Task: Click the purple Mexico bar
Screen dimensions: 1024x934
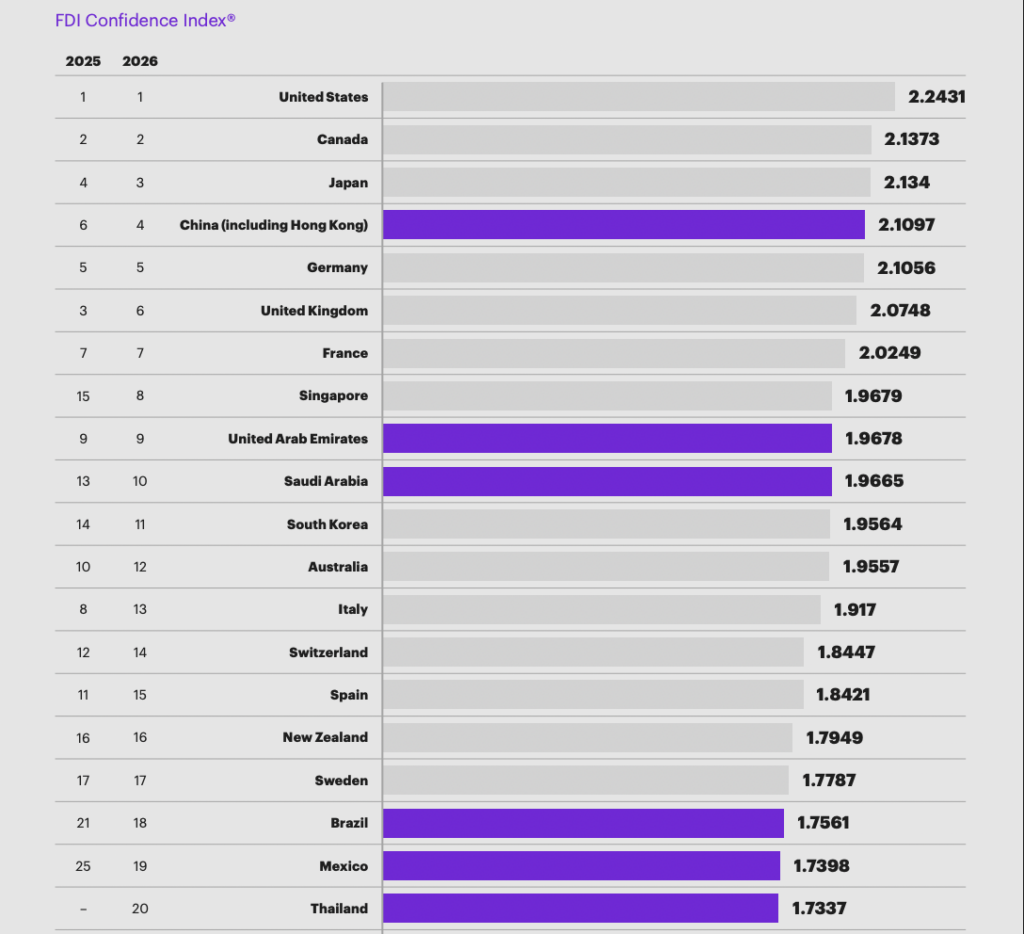Action: click(x=581, y=866)
